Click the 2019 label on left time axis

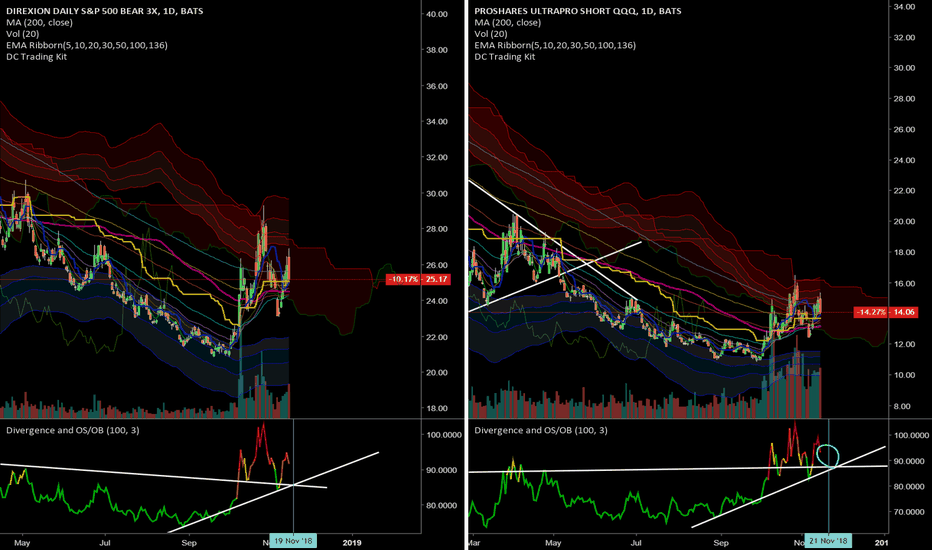tap(352, 542)
